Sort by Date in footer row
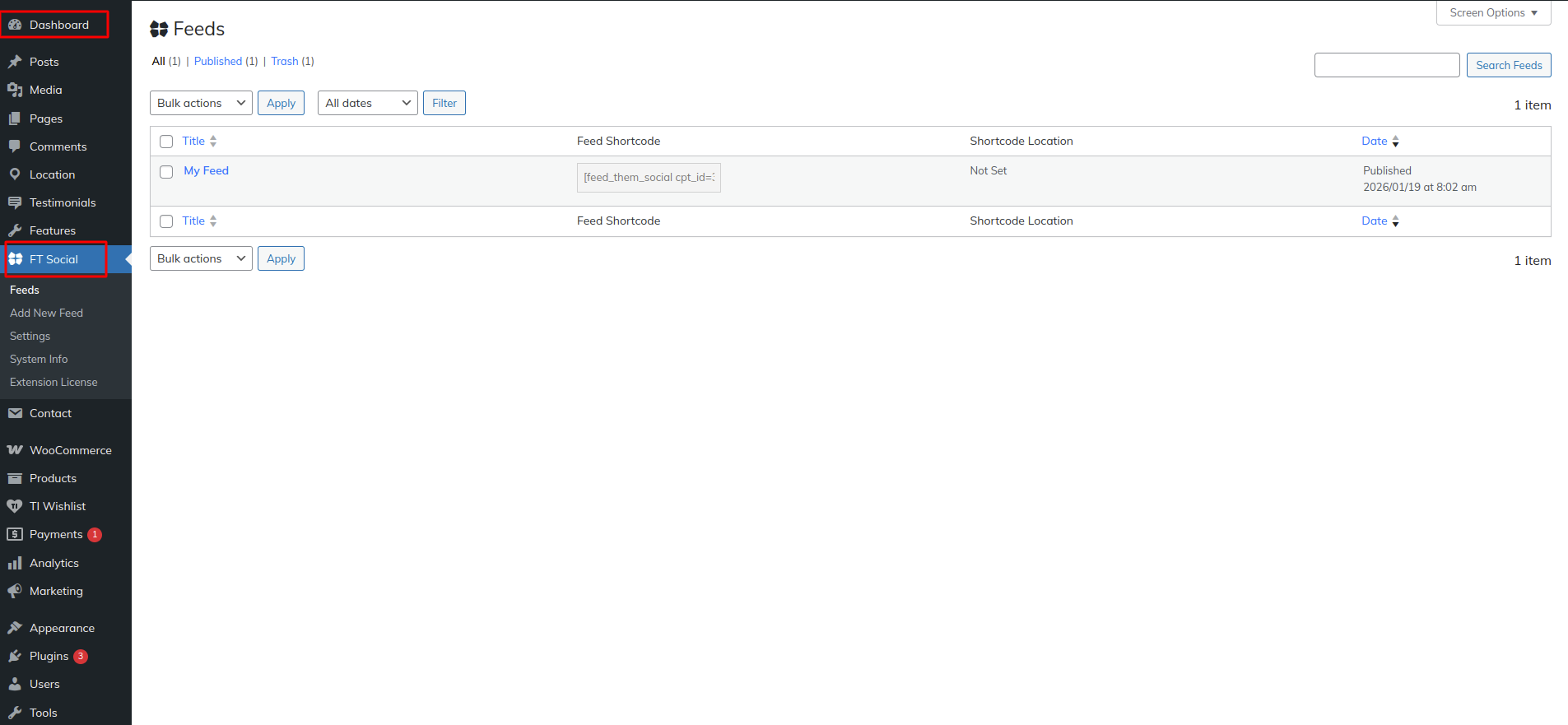Viewport: 1568px width, 725px height. (1380, 221)
